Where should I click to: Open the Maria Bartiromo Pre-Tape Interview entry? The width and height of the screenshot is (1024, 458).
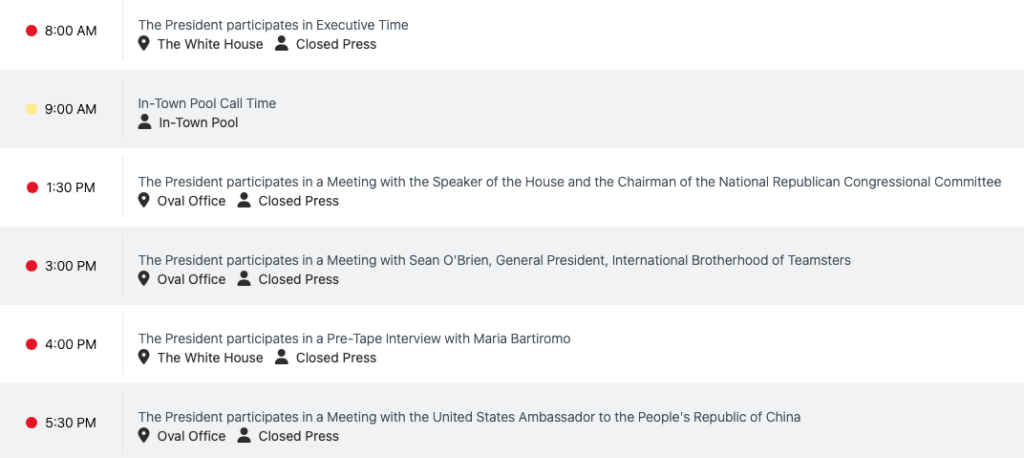pos(354,339)
